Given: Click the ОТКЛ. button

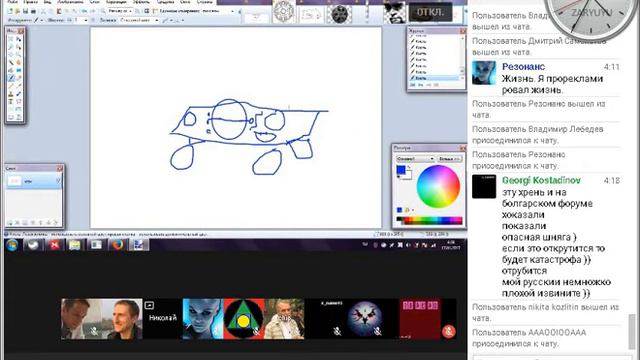Looking at the screenshot, I should (430, 12).
